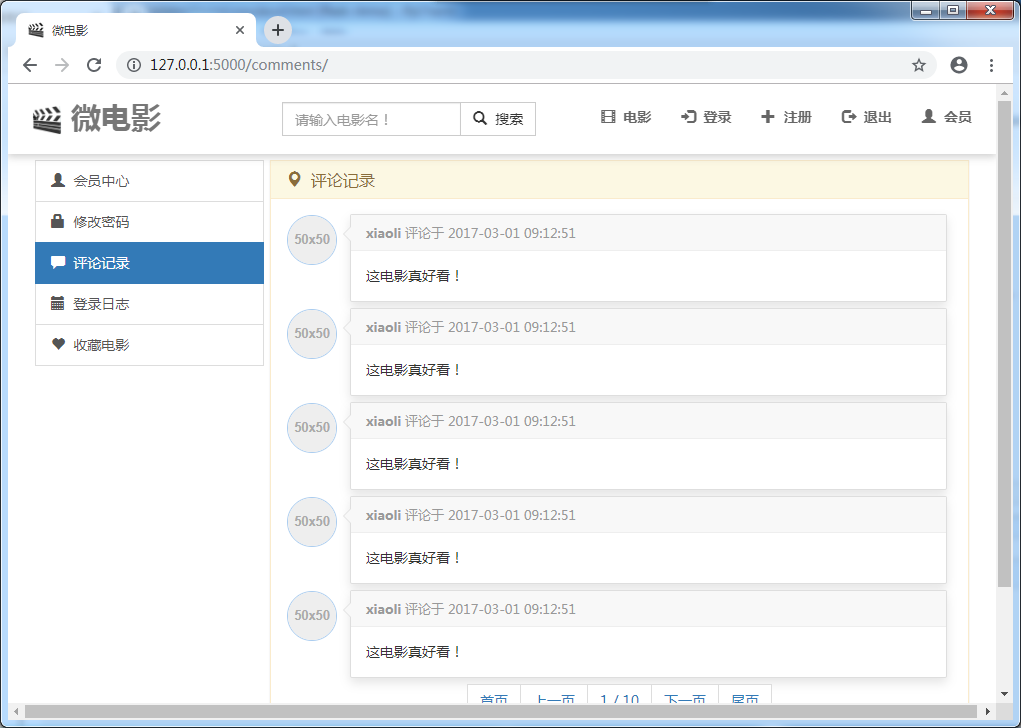Bookmark this page with the star icon

click(x=919, y=65)
